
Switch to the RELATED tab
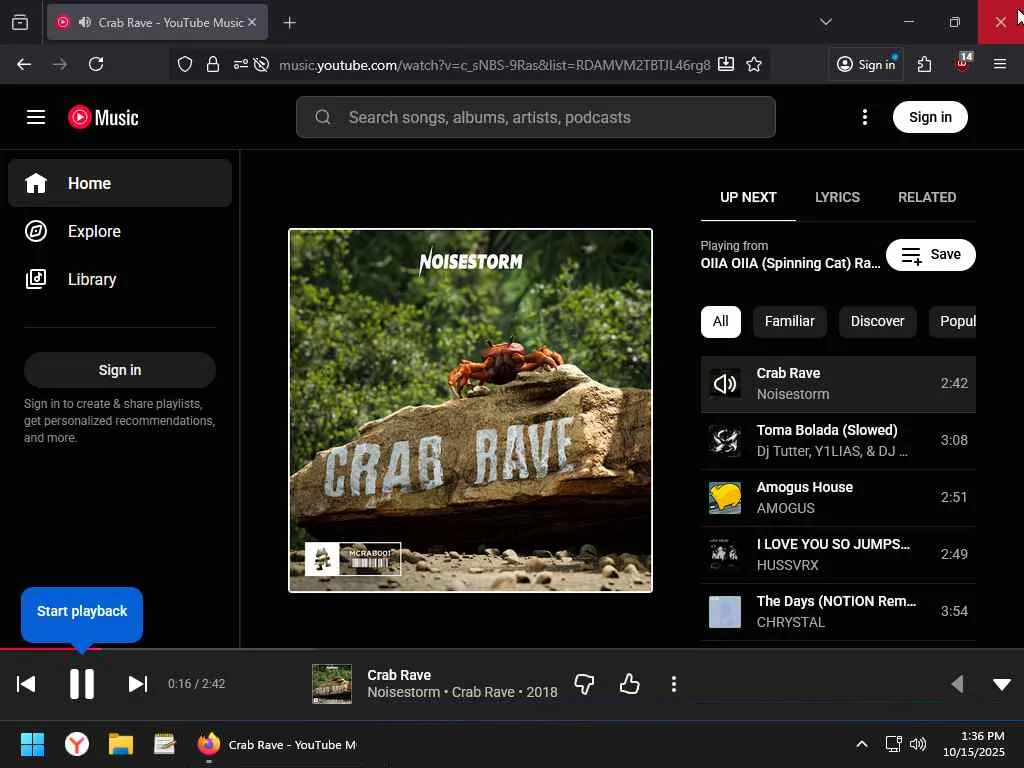point(927,197)
